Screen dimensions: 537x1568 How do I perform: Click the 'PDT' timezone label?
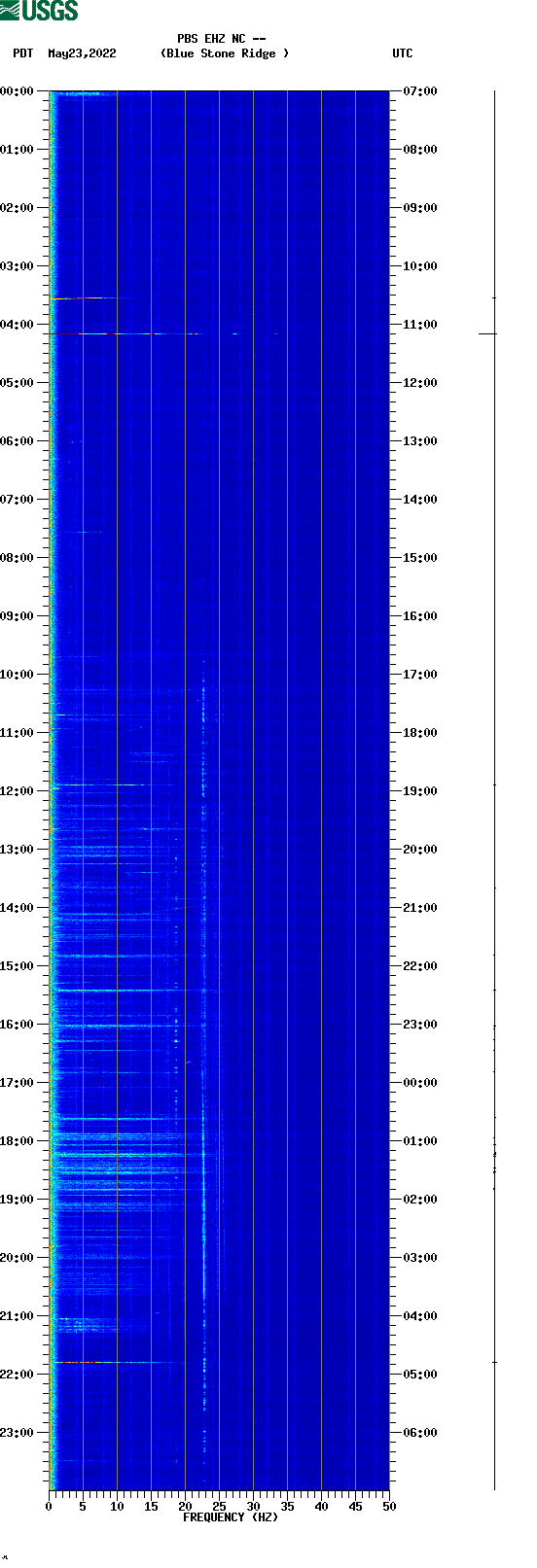click(x=22, y=53)
